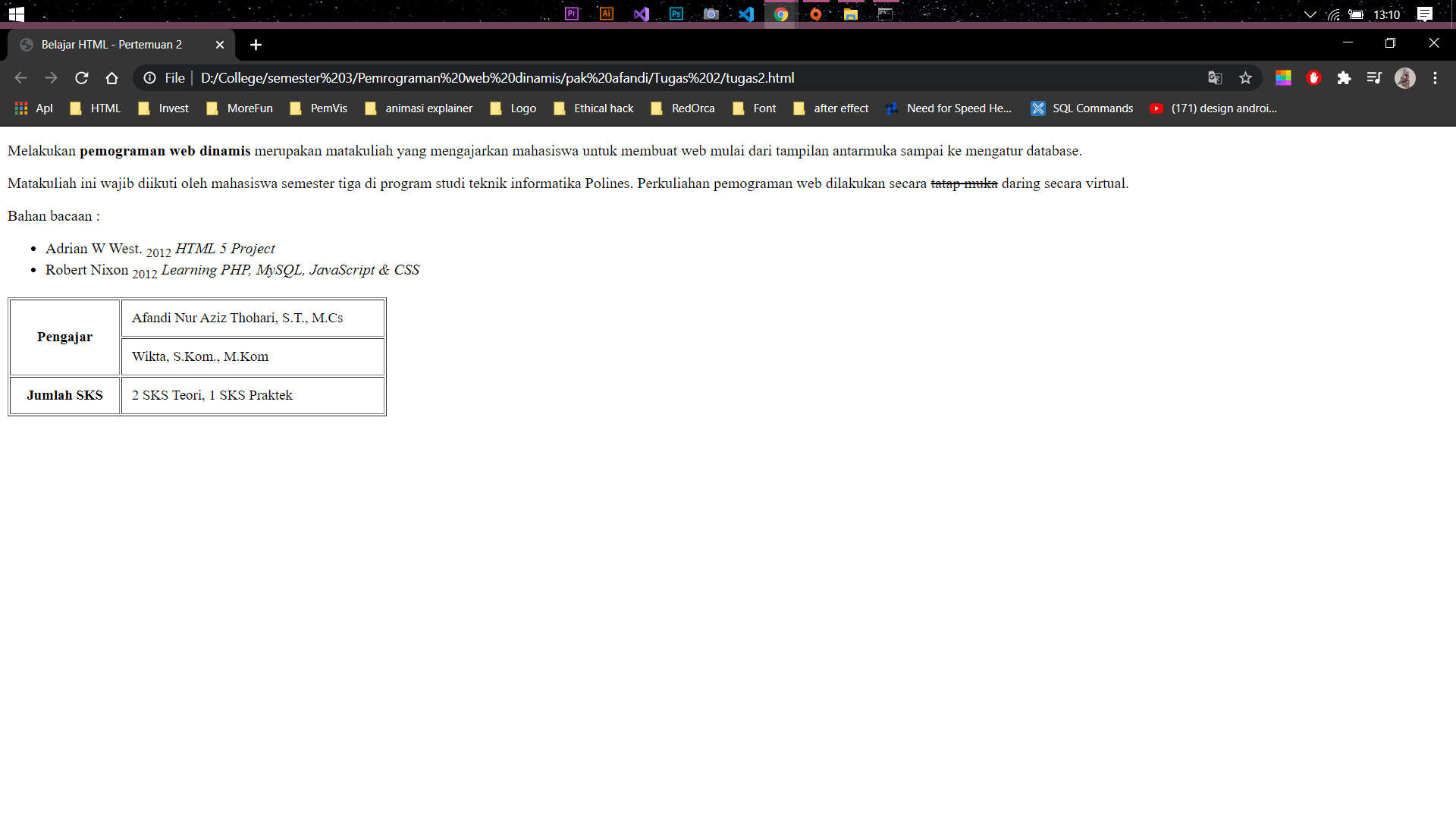Screen dimensions: 1456x819
Task: Bookmark this page with star icon
Action: point(1245,78)
